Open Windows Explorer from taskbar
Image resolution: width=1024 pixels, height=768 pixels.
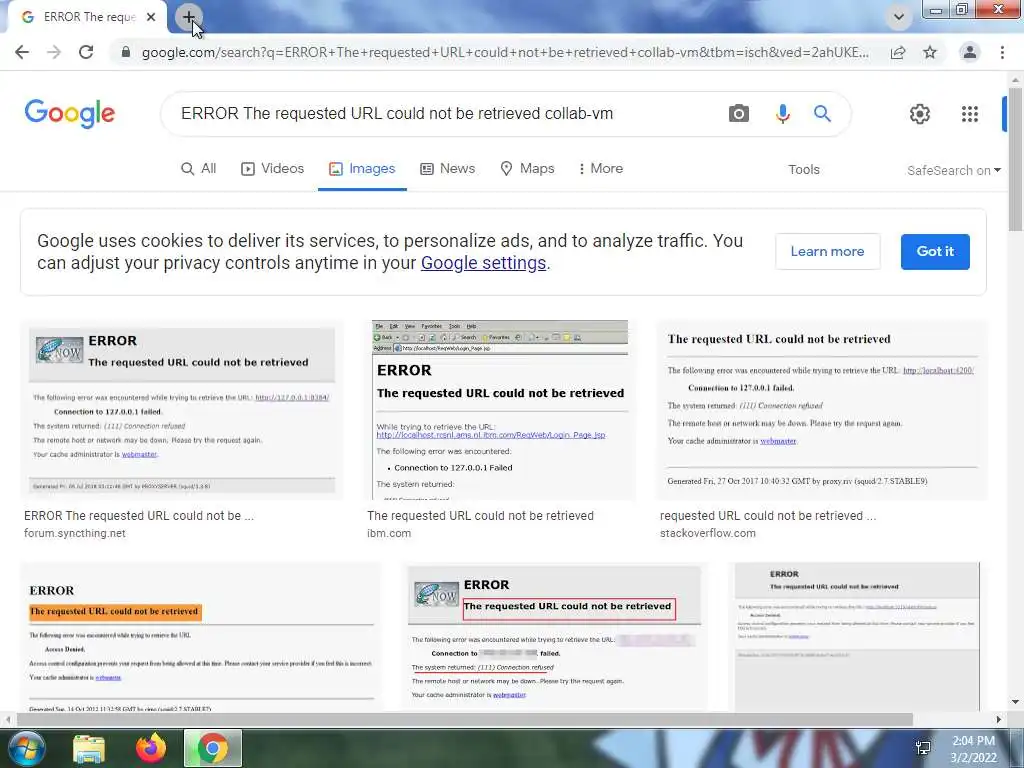89,748
